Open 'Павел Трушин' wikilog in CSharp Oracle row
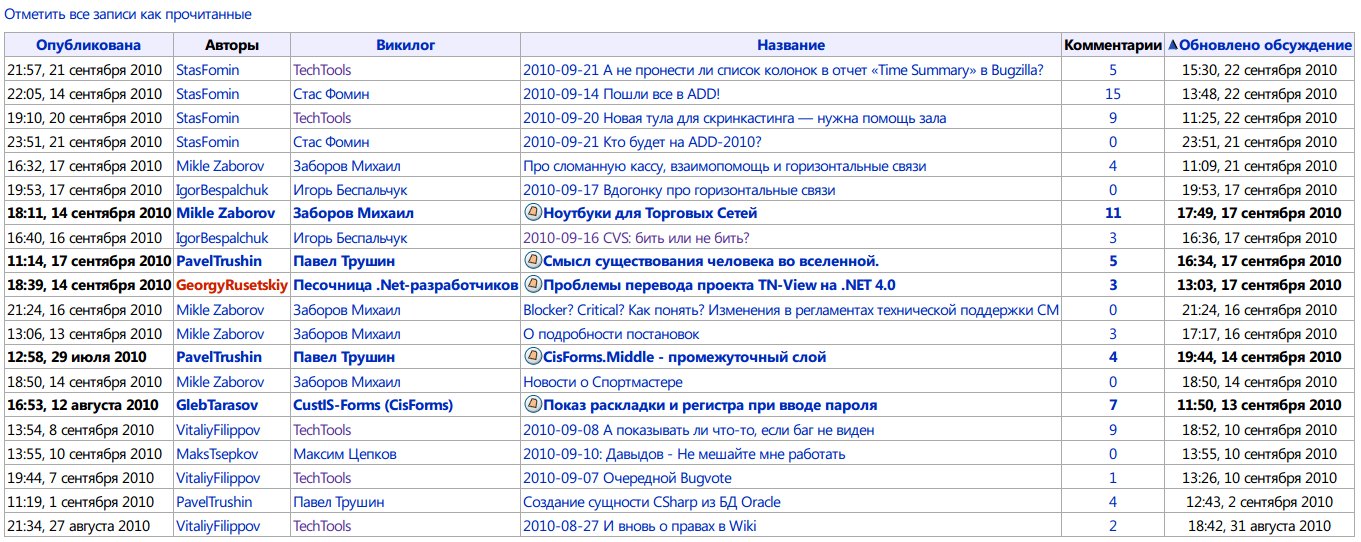Viewport: 1361px width, 542px height. pyautogui.click(x=339, y=502)
